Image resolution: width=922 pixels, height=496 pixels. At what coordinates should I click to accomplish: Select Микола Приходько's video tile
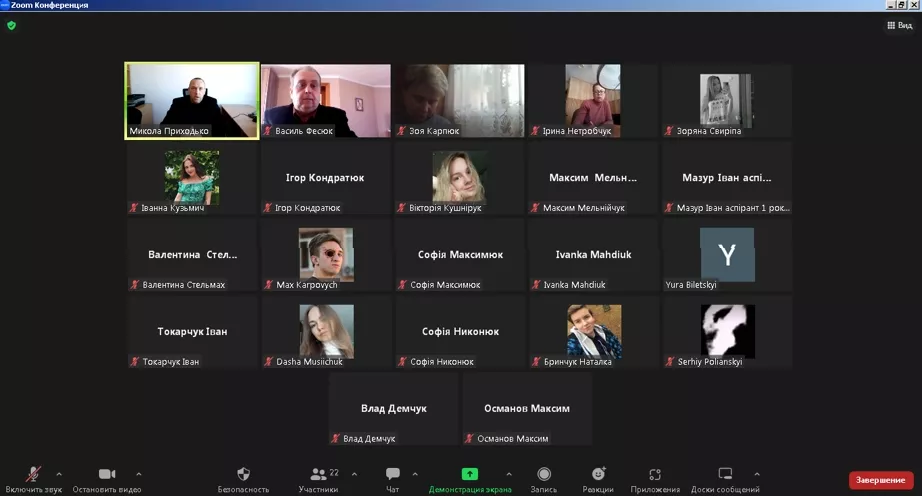pos(192,101)
